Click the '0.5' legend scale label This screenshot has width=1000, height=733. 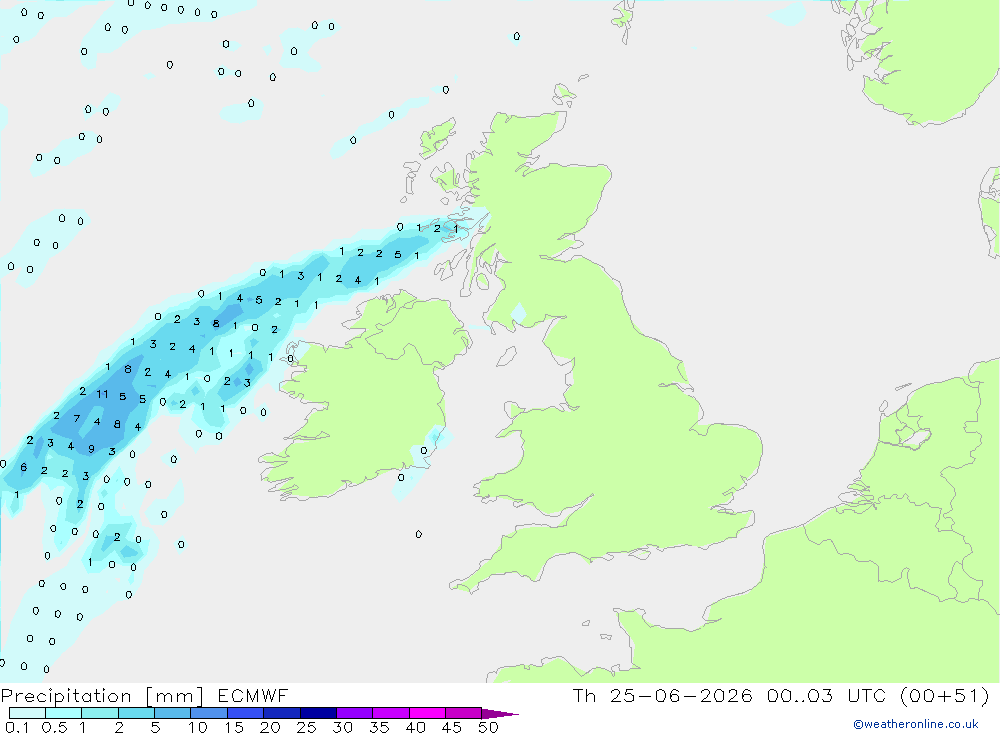click(54, 727)
